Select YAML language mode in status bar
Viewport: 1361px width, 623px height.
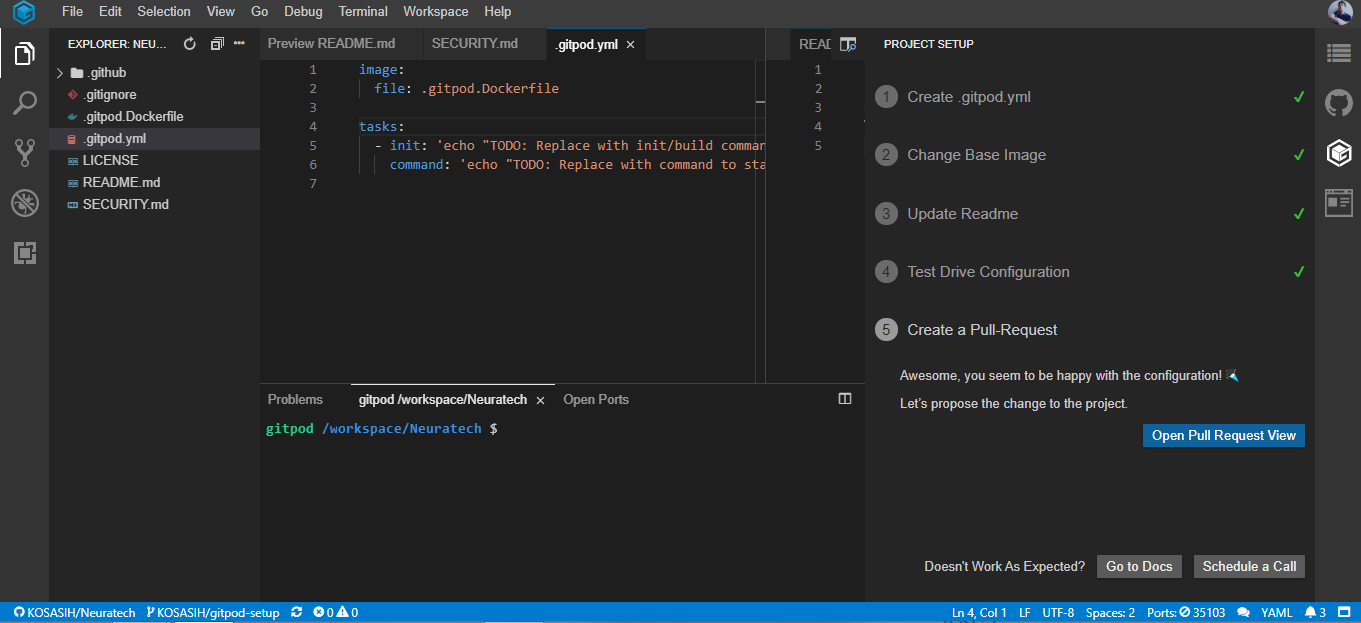click(1277, 612)
